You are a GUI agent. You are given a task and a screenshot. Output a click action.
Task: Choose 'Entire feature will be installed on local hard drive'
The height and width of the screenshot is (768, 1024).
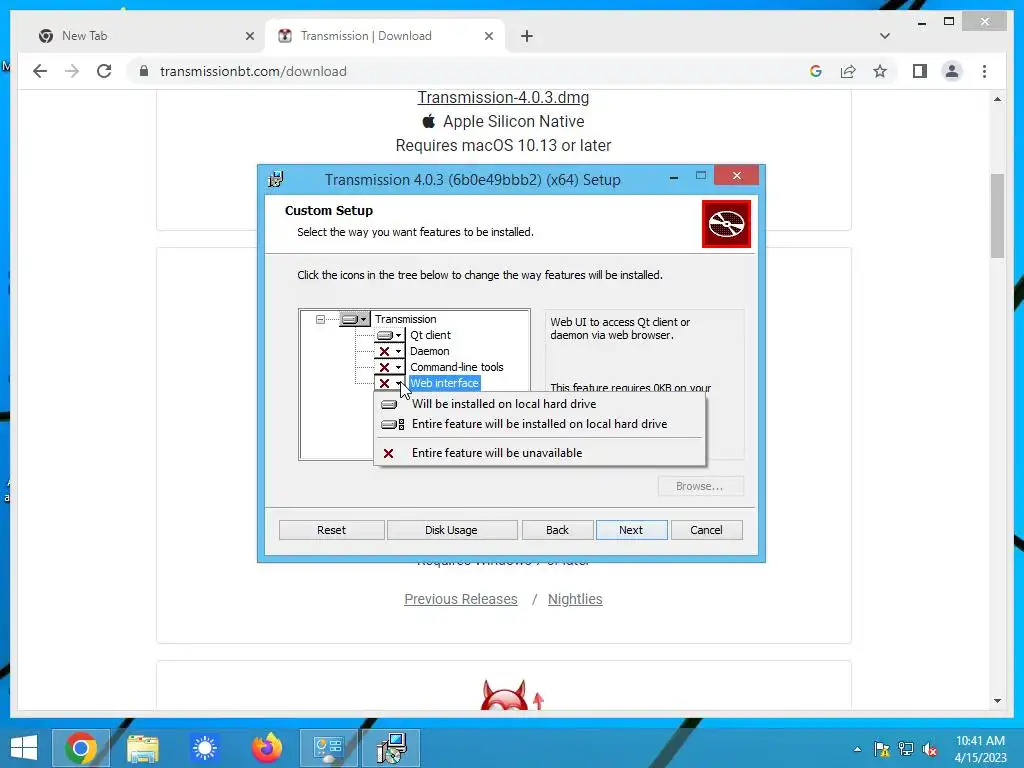pyautogui.click(x=539, y=424)
